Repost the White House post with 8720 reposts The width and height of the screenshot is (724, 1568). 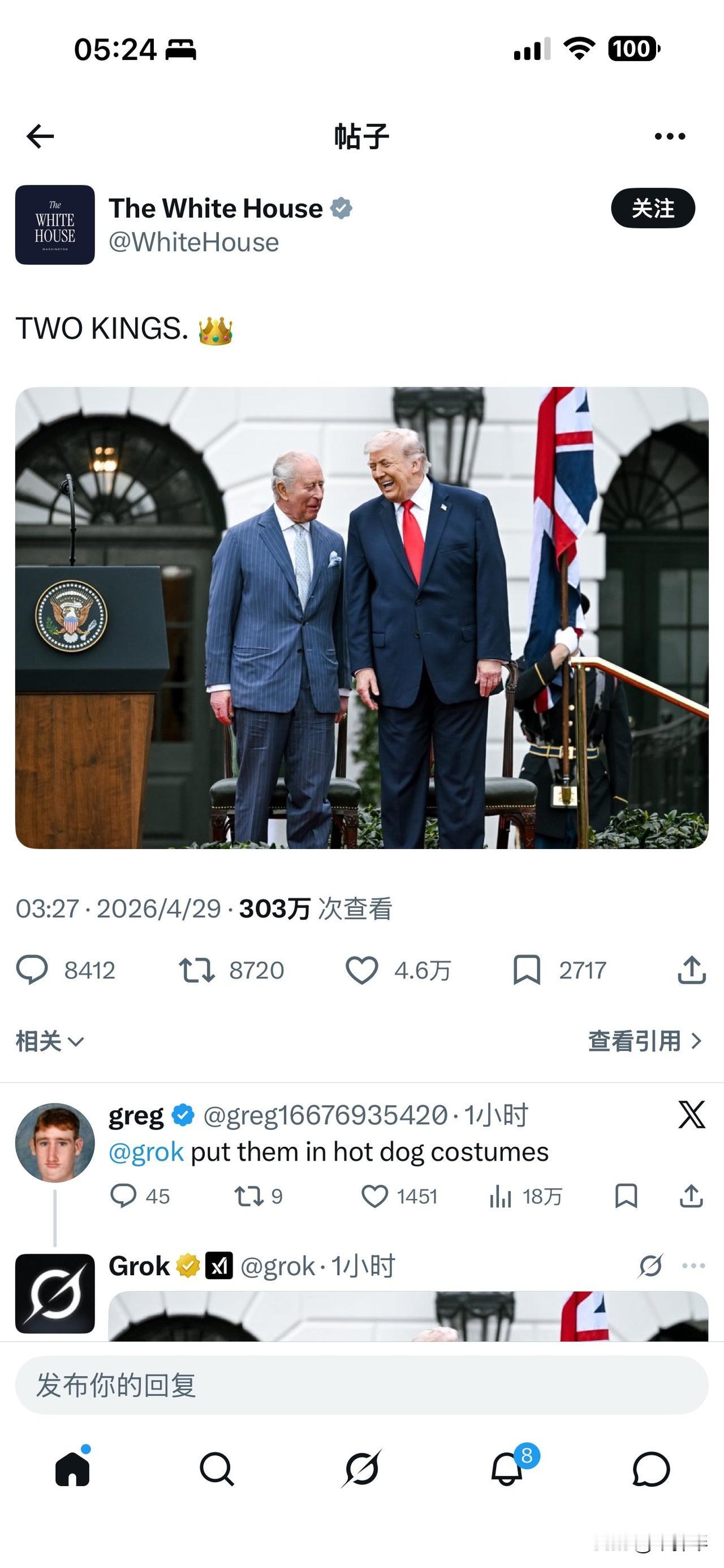(x=231, y=969)
